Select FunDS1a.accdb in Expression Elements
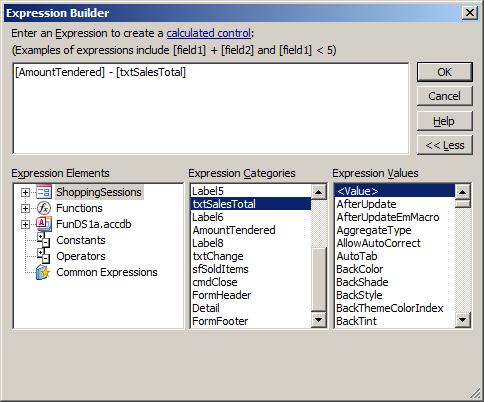The height and width of the screenshot is (402, 484). click(x=94, y=224)
